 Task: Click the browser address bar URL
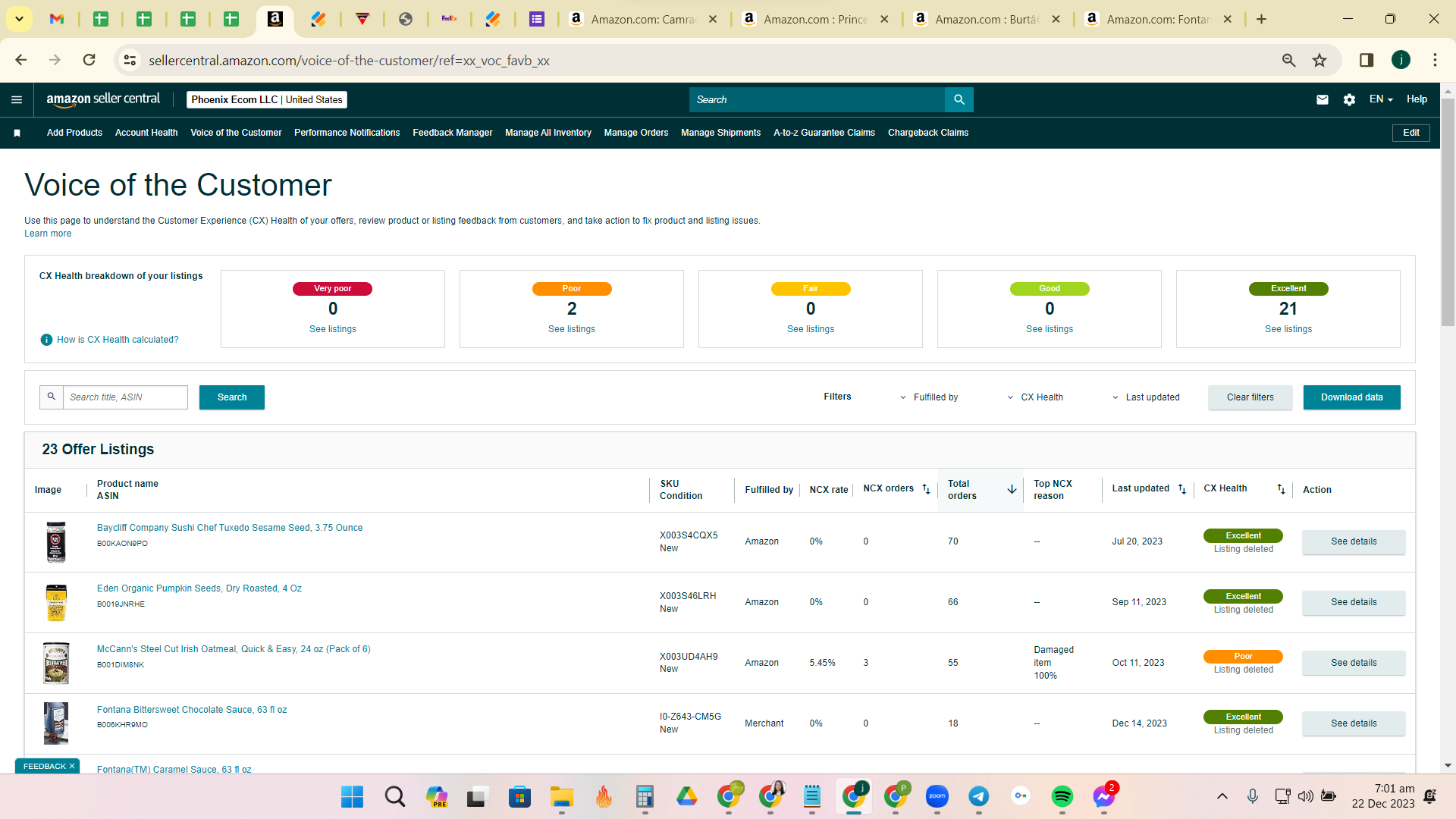tap(349, 60)
